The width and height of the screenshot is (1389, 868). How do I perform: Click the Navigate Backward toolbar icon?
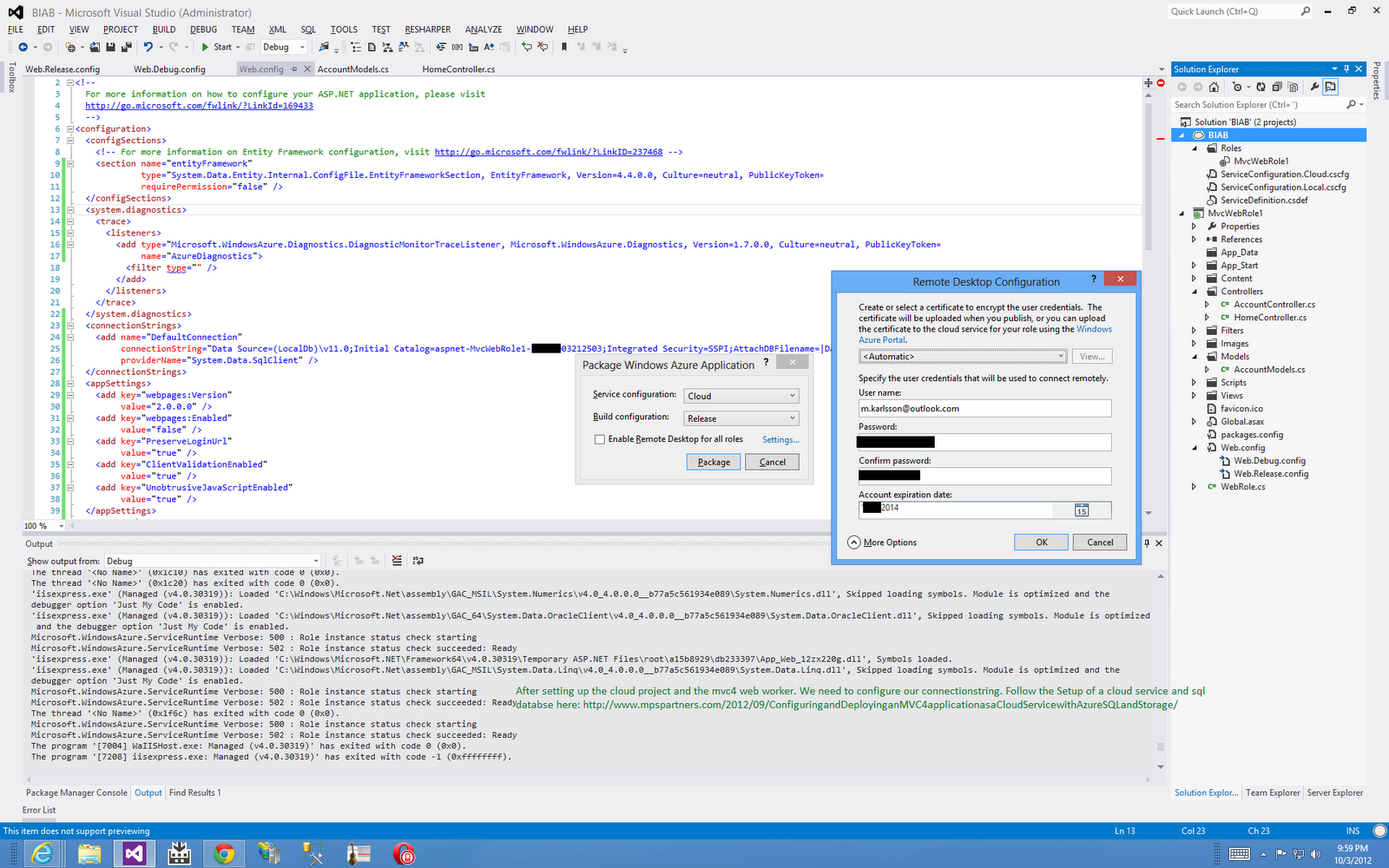pyautogui.click(x=23, y=47)
